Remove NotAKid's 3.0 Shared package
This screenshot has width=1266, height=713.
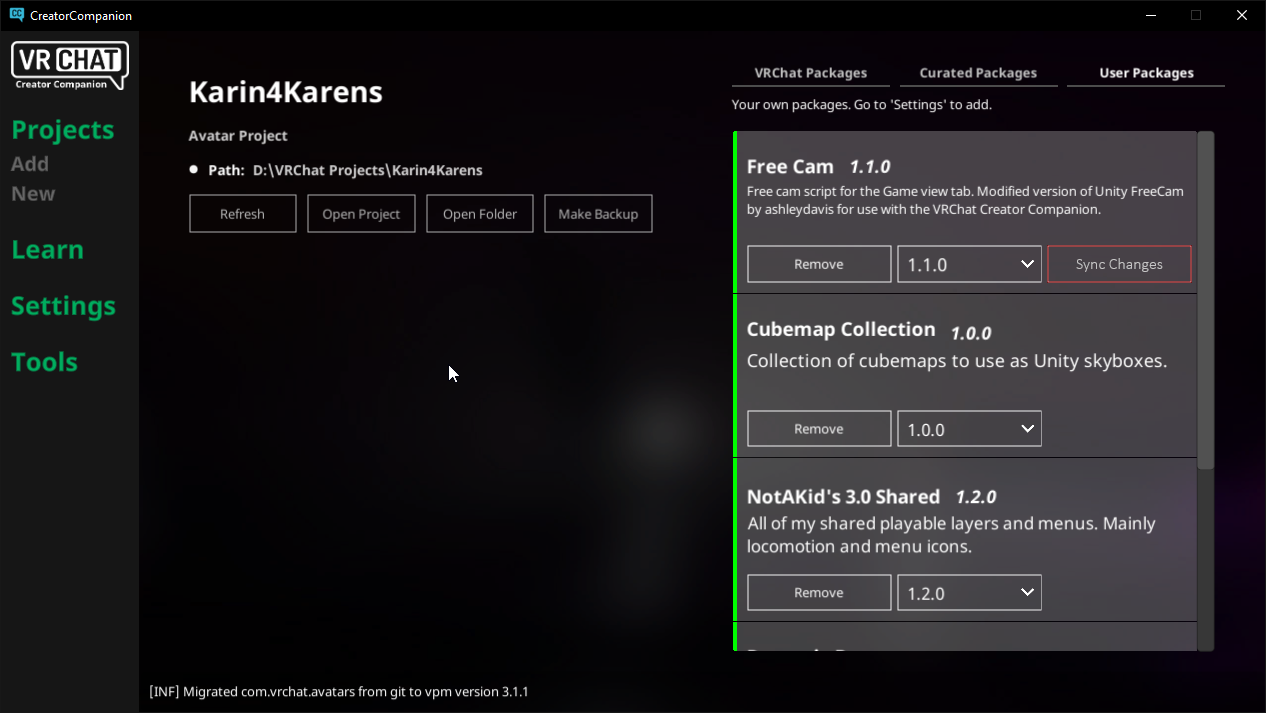819,592
